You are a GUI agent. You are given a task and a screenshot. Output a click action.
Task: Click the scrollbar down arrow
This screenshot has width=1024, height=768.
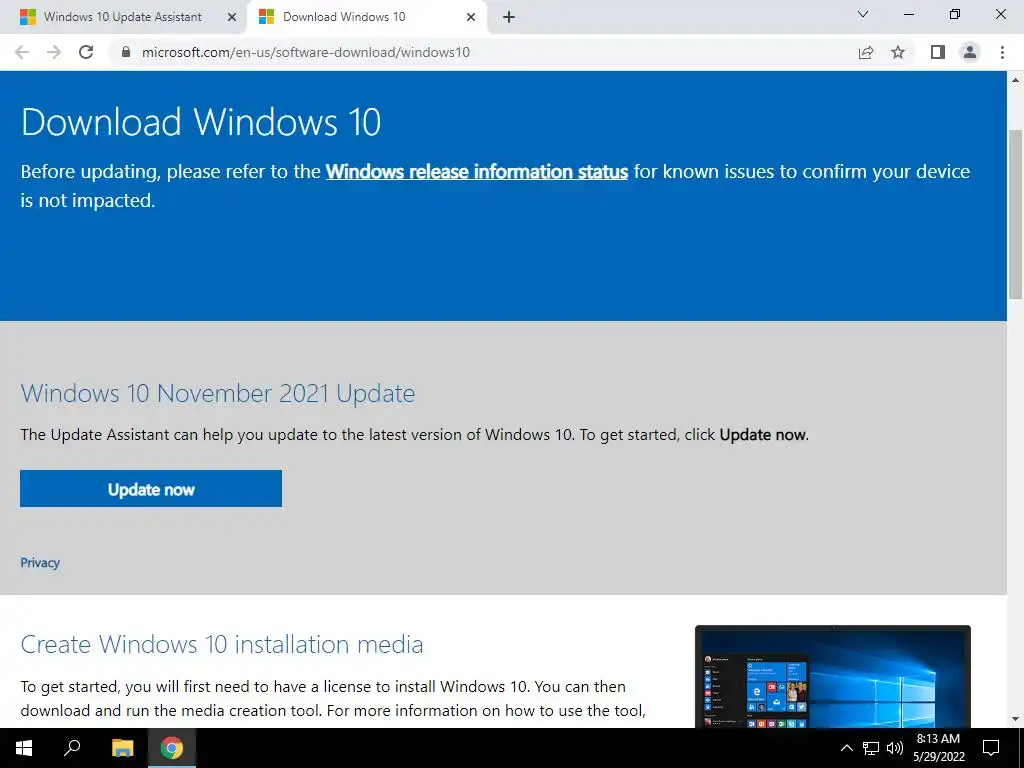coord(1015,719)
